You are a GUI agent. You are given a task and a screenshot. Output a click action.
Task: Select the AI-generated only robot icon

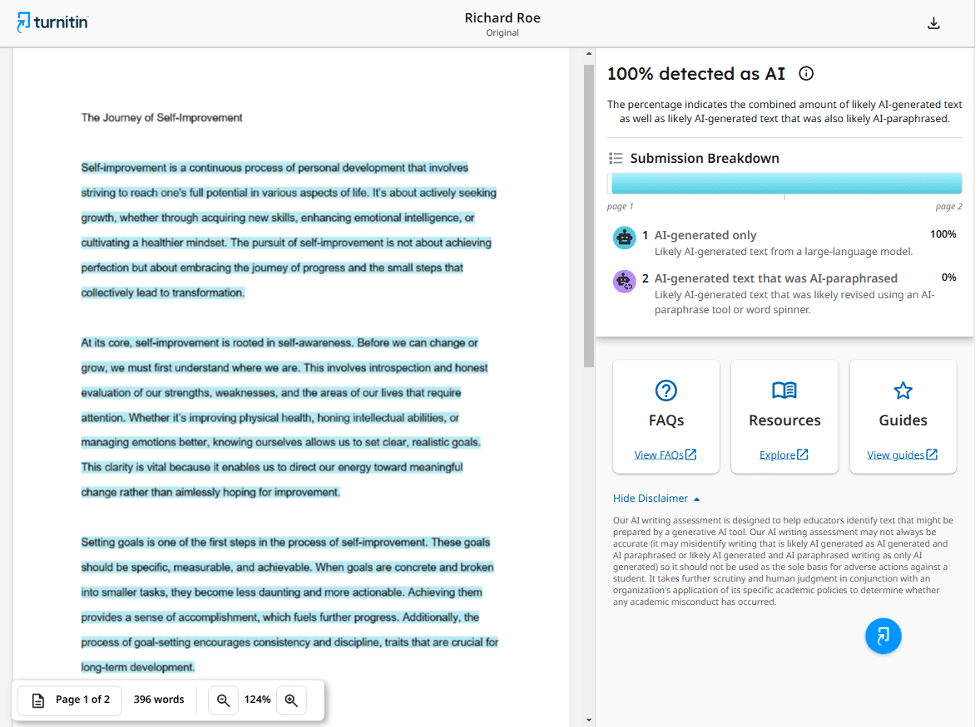point(624,237)
